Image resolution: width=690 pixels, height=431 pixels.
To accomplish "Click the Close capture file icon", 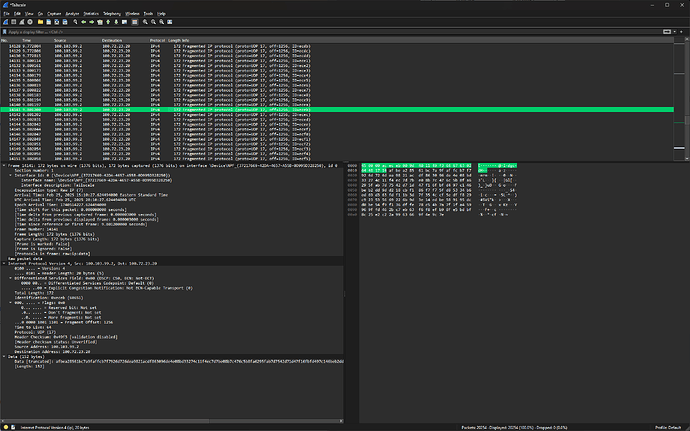I will [x=57, y=22].
